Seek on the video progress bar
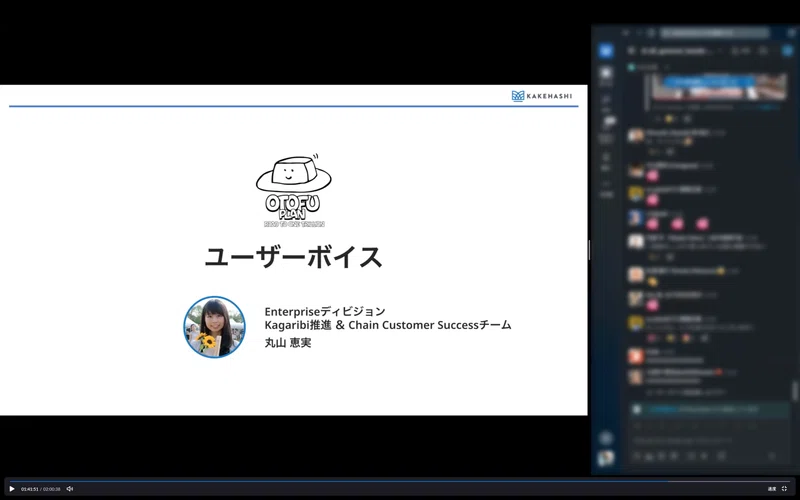The width and height of the screenshot is (800, 500). [400, 481]
